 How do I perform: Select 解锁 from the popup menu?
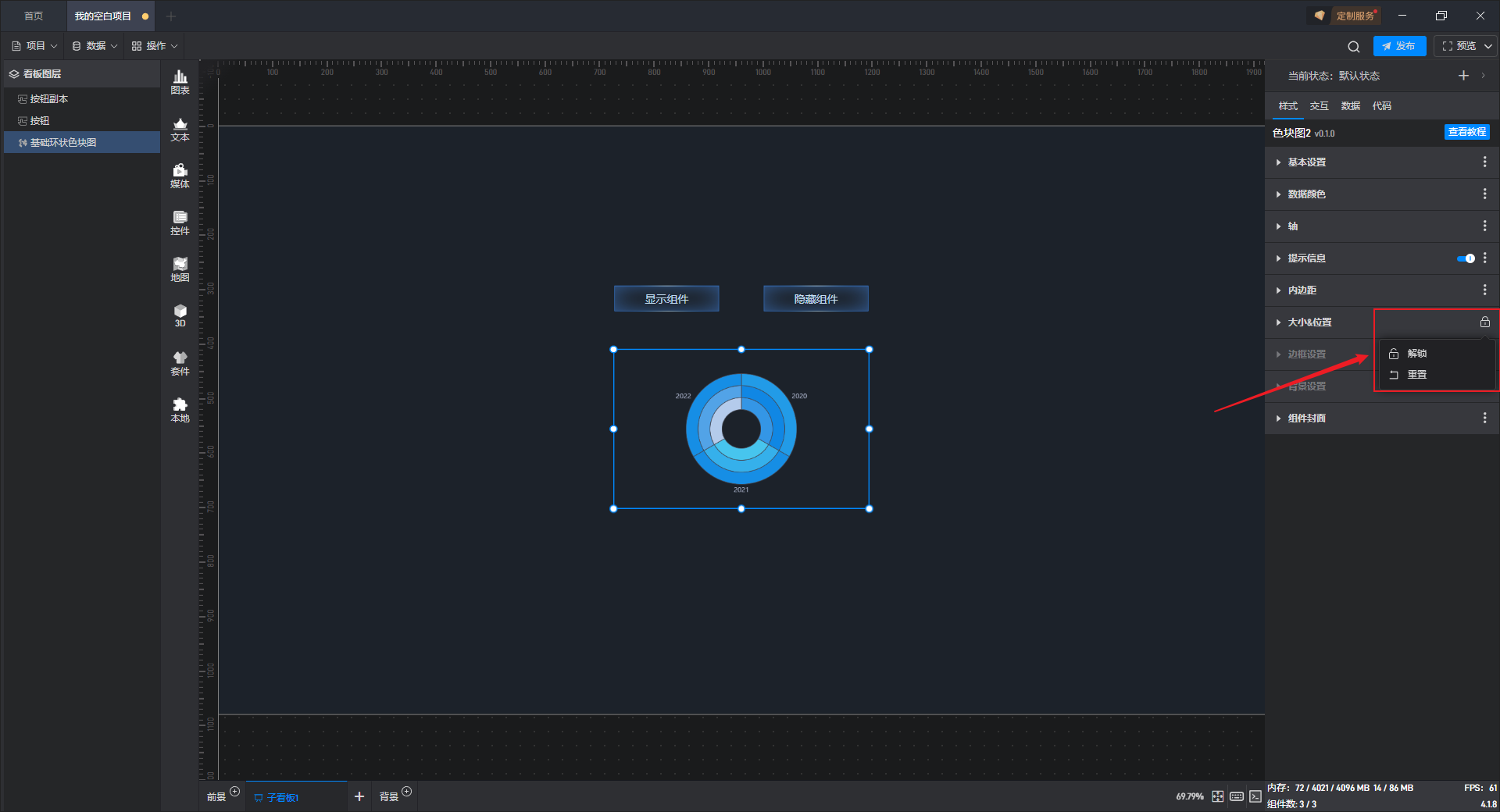pyautogui.click(x=1416, y=354)
